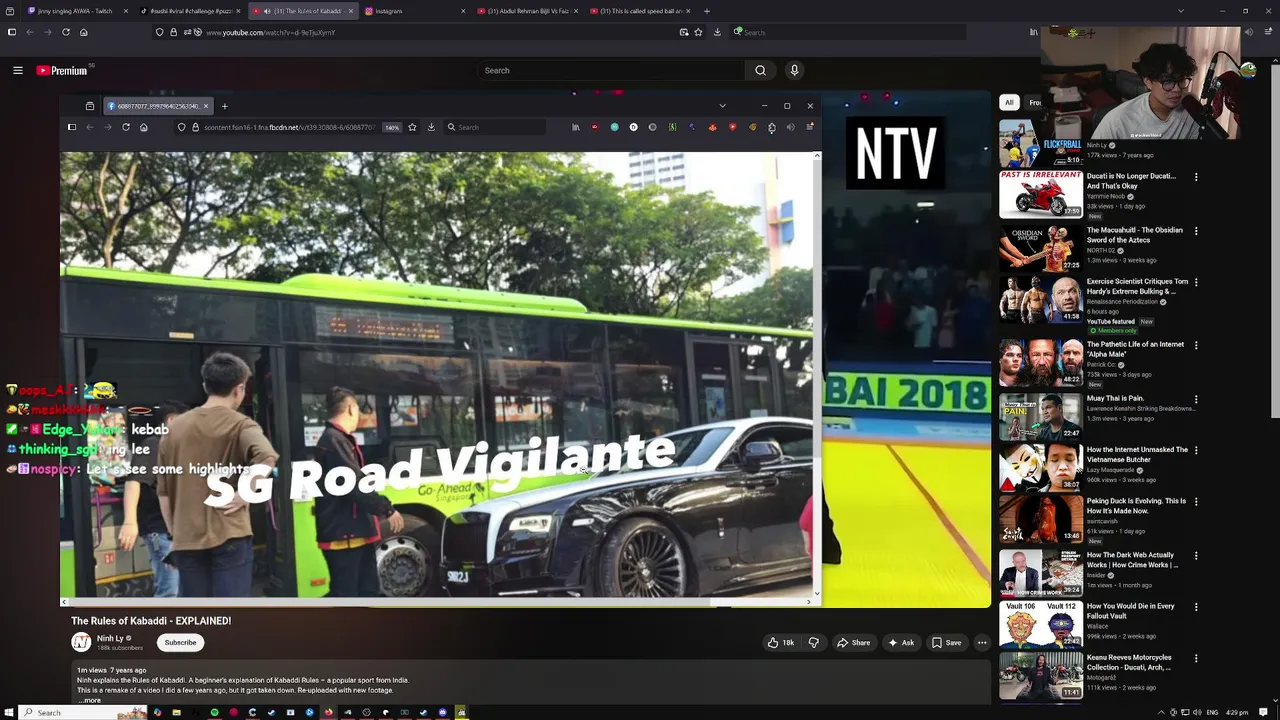Viewport: 1280px width, 720px height.
Task: Go to browser home in main window
Action: tap(84, 32)
